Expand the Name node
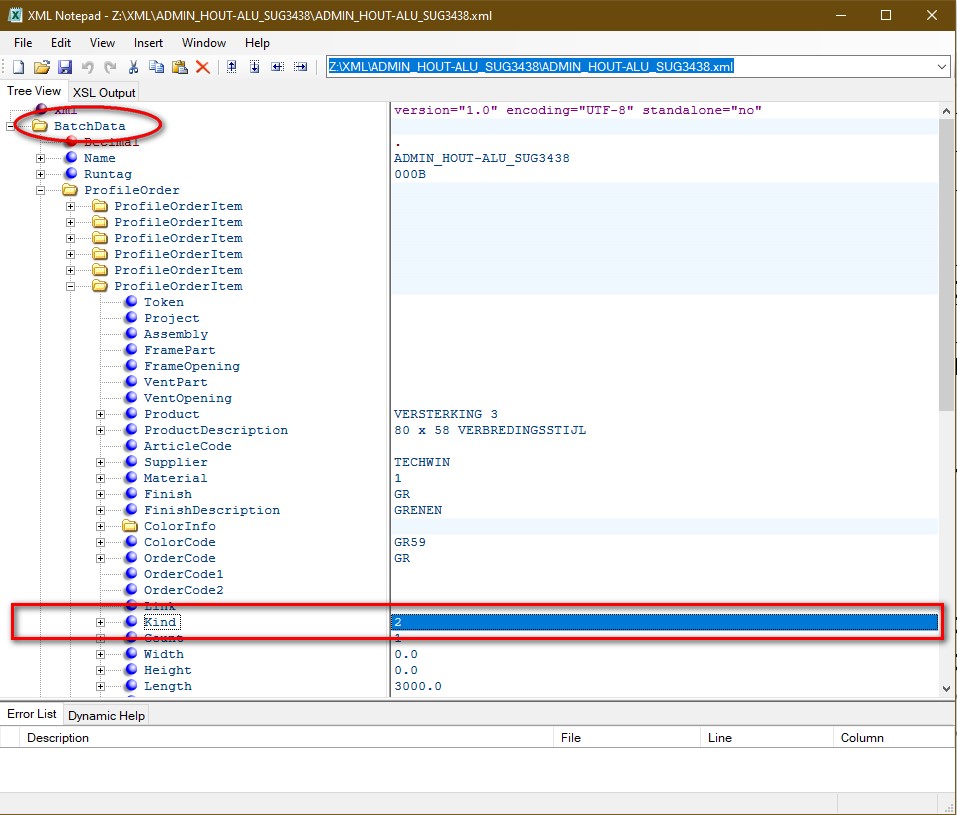 [40, 158]
